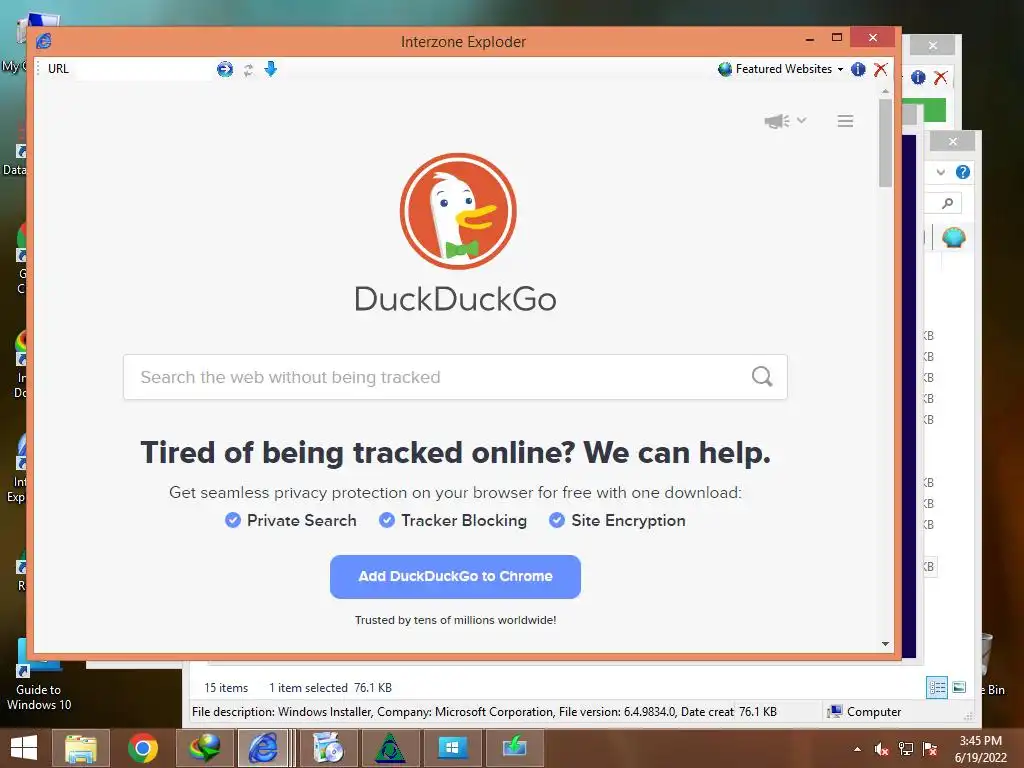Open File Explorer from the taskbar
The height and width of the screenshot is (768, 1024).
point(80,748)
